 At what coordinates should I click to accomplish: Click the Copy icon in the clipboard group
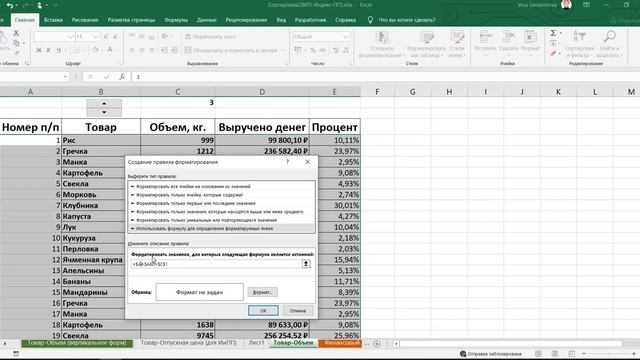(16, 43)
